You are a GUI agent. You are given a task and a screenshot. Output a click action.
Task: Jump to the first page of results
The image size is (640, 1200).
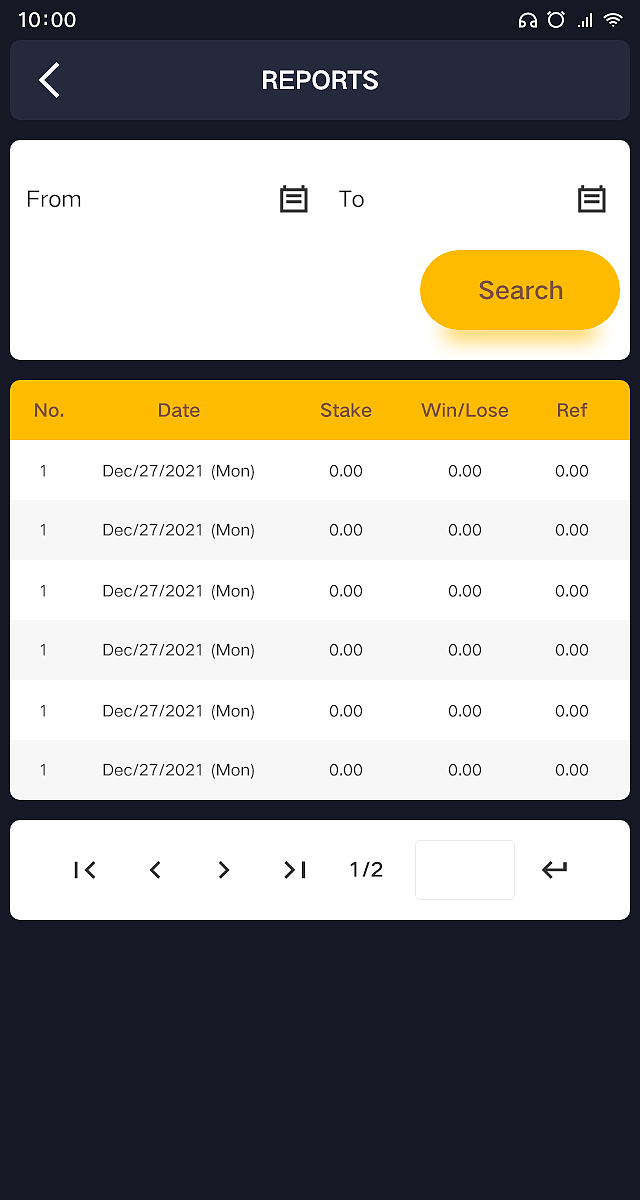pyautogui.click(x=85, y=870)
